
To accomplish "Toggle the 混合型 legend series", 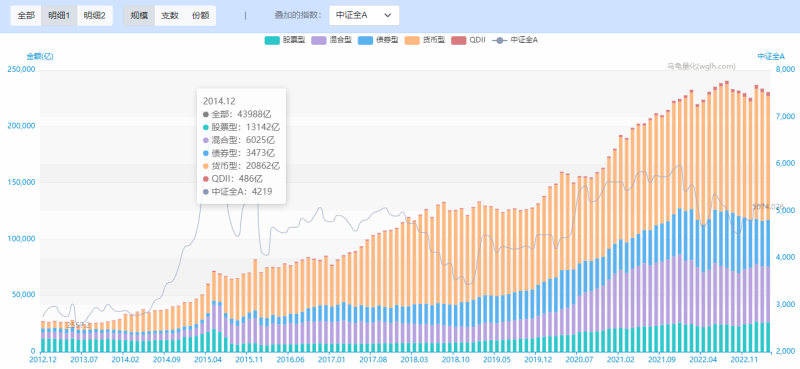I will tap(332, 40).
